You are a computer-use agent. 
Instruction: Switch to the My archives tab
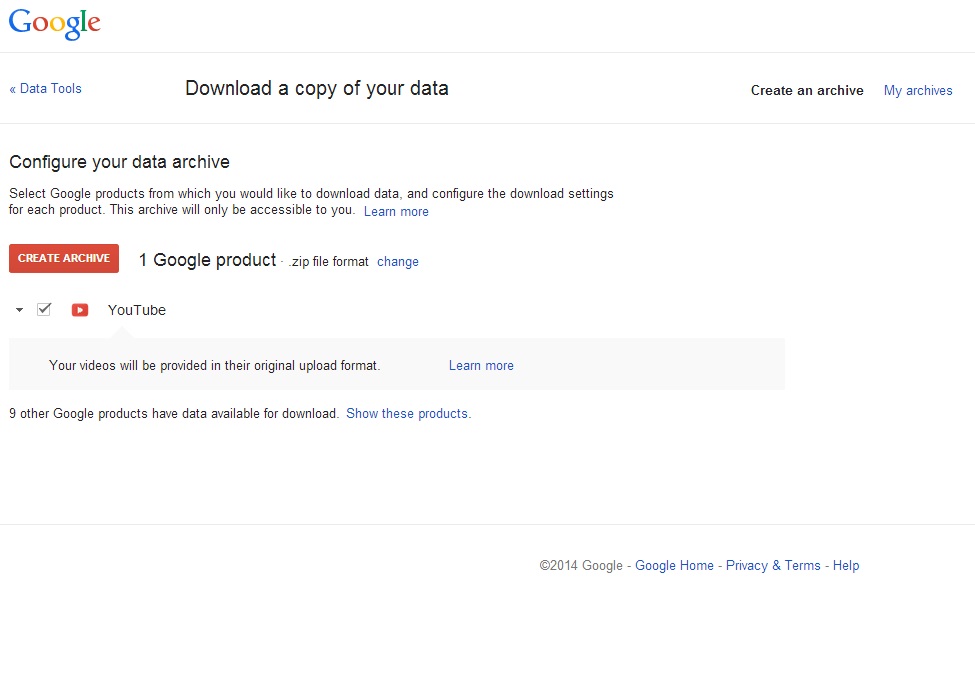pos(918,90)
